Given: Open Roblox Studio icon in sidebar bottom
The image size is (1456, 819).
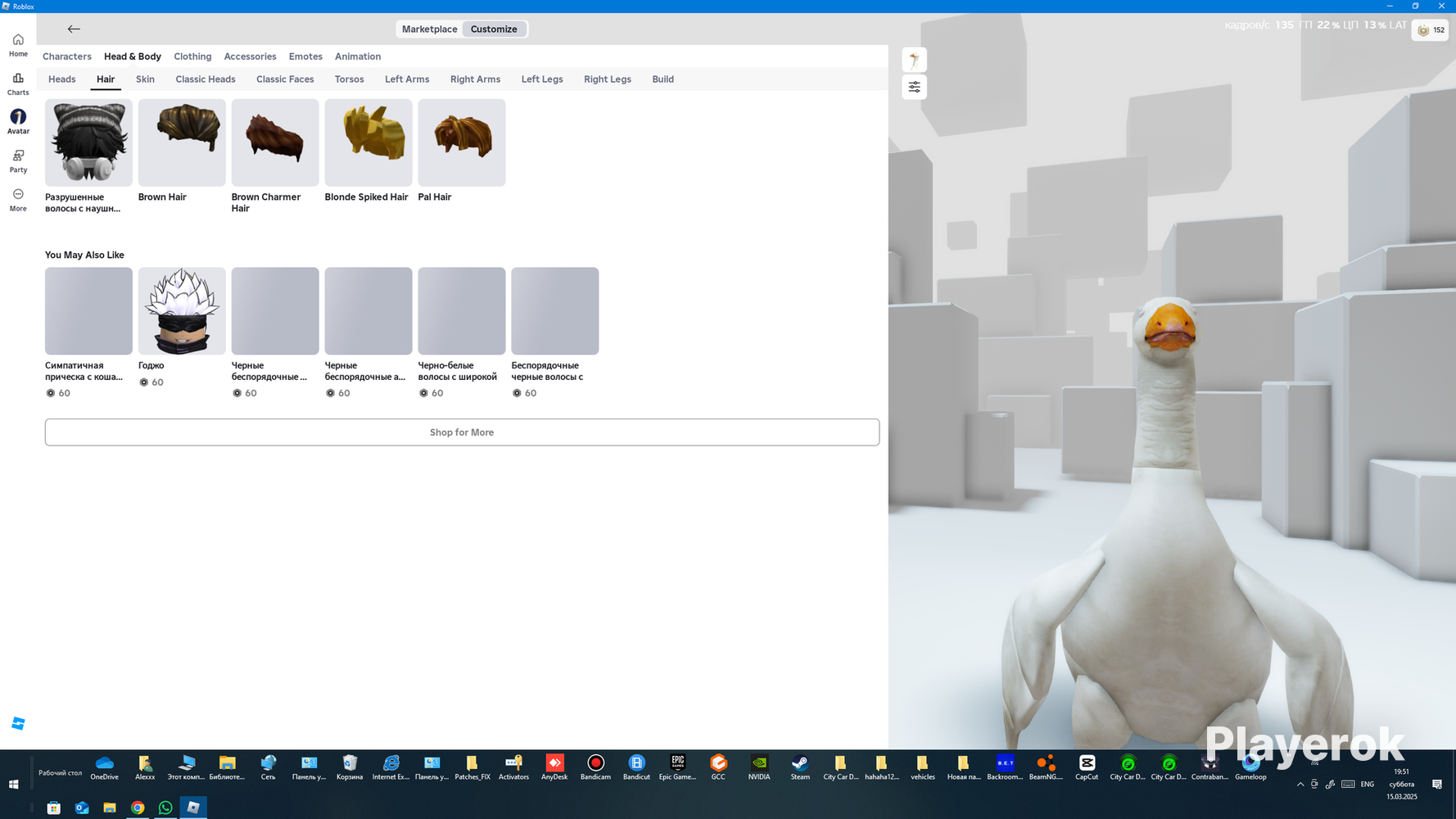Looking at the screenshot, I should (x=18, y=723).
